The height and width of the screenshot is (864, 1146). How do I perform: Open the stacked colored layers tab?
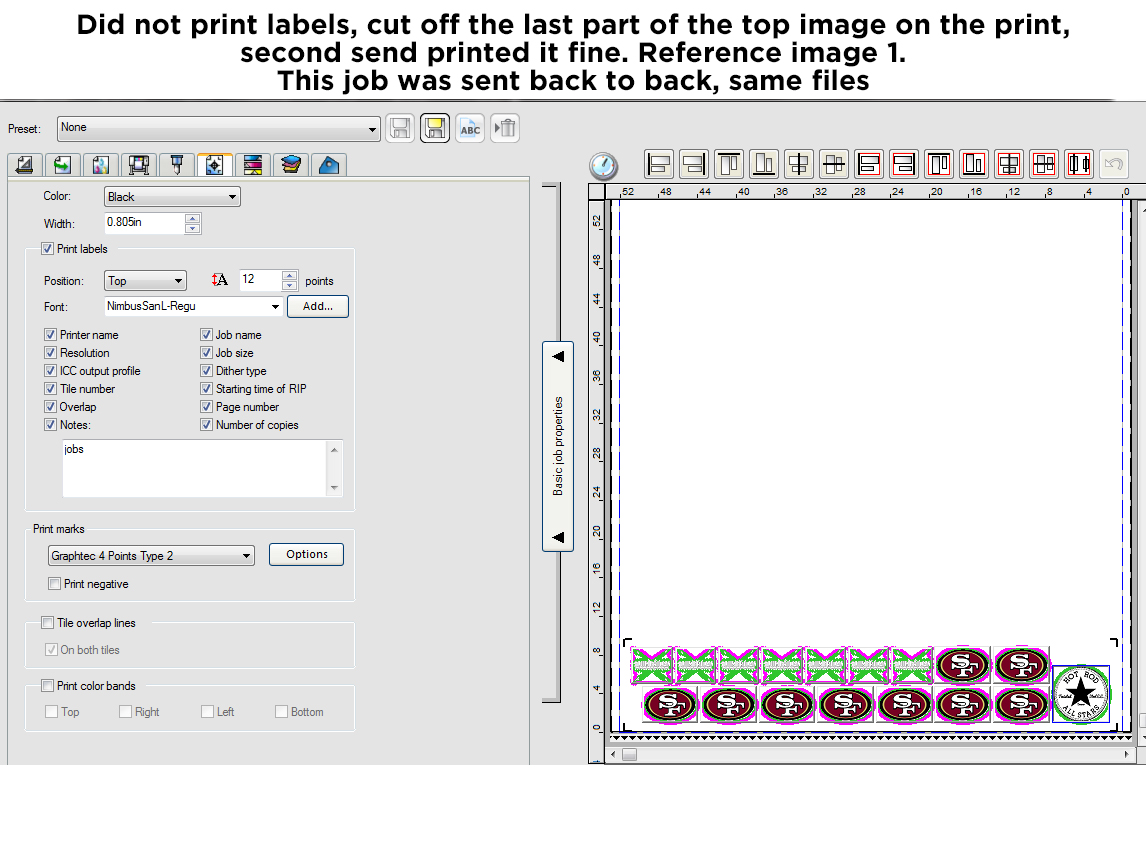pos(291,165)
